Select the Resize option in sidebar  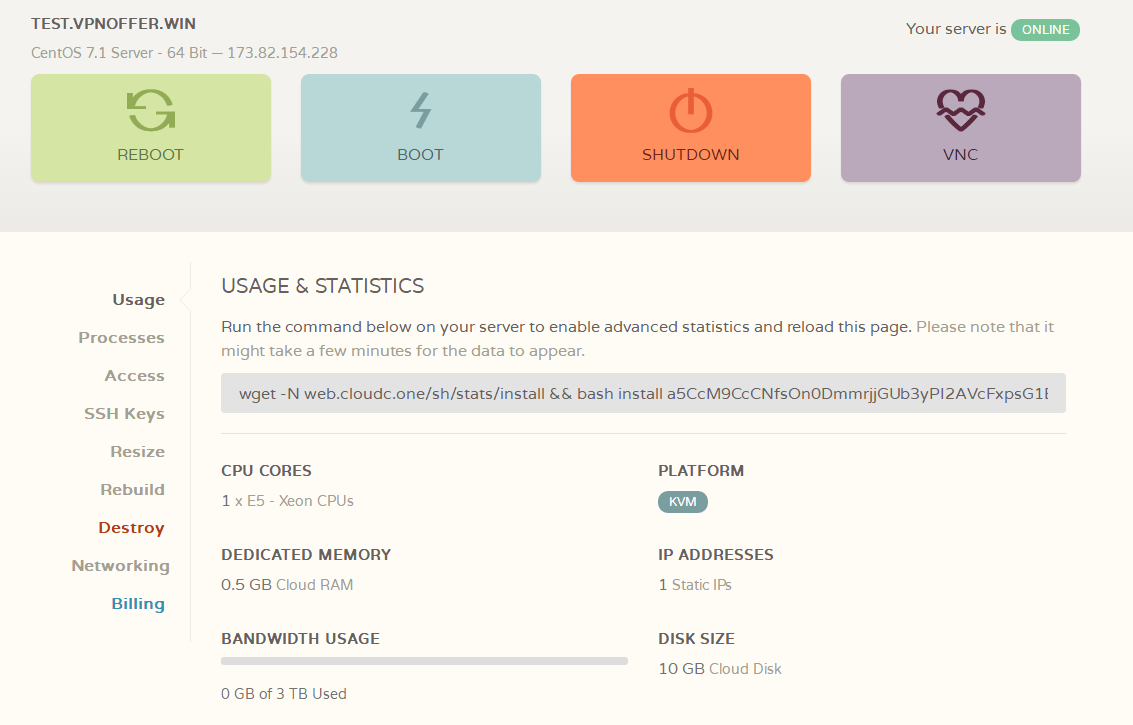pyautogui.click(x=137, y=452)
